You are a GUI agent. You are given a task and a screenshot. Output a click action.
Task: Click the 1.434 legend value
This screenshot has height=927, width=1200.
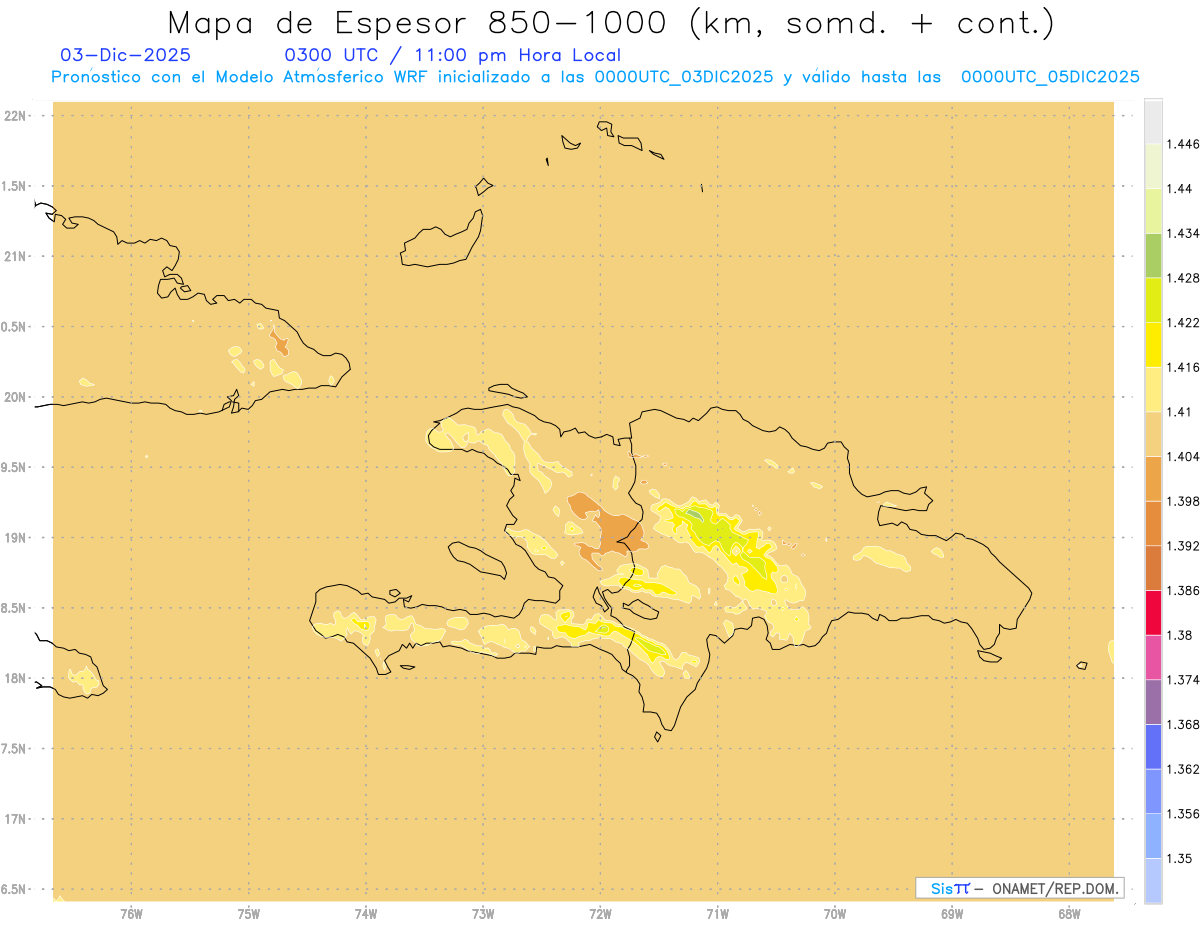1185,233
